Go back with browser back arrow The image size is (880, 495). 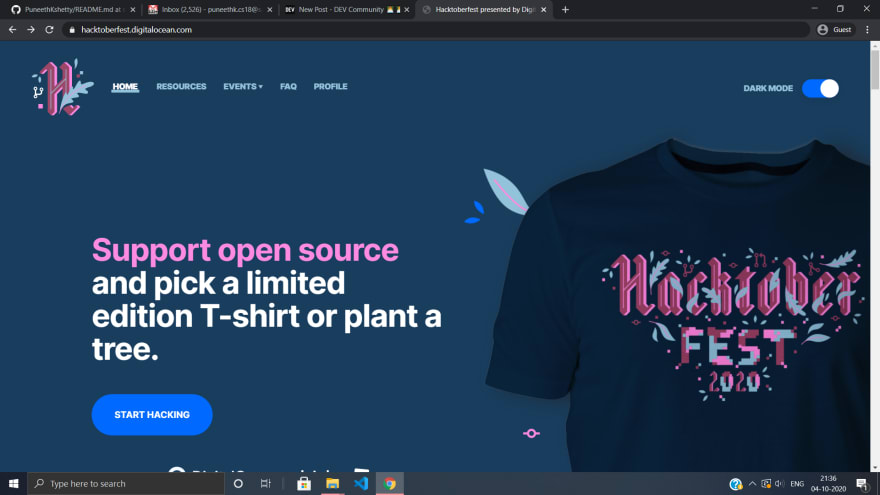coord(12,30)
